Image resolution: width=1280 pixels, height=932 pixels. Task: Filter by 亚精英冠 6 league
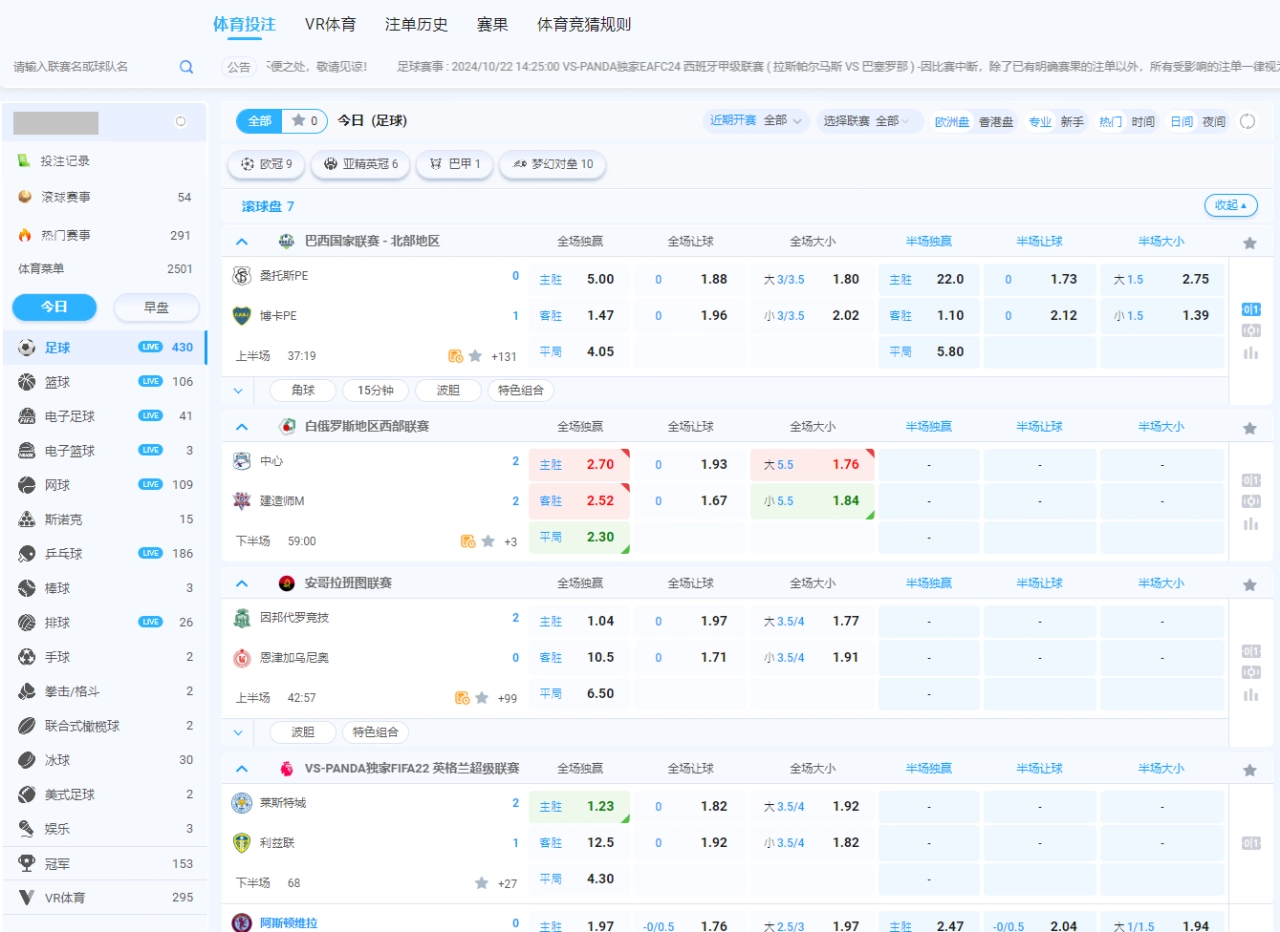[360, 164]
